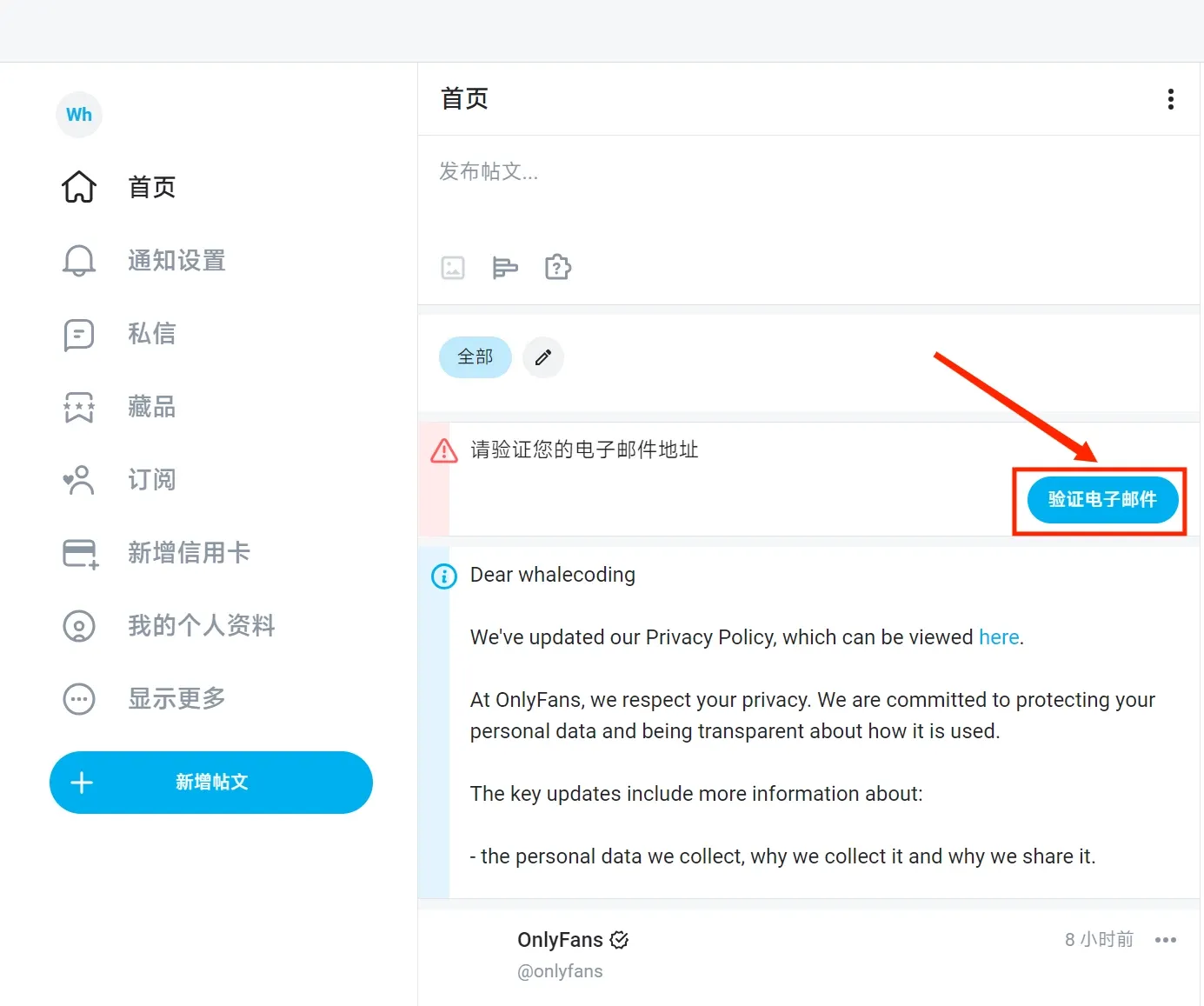1204x1006 pixels.
Task: Edit feed lists with the pencil icon
Action: (x=543, y=357)
